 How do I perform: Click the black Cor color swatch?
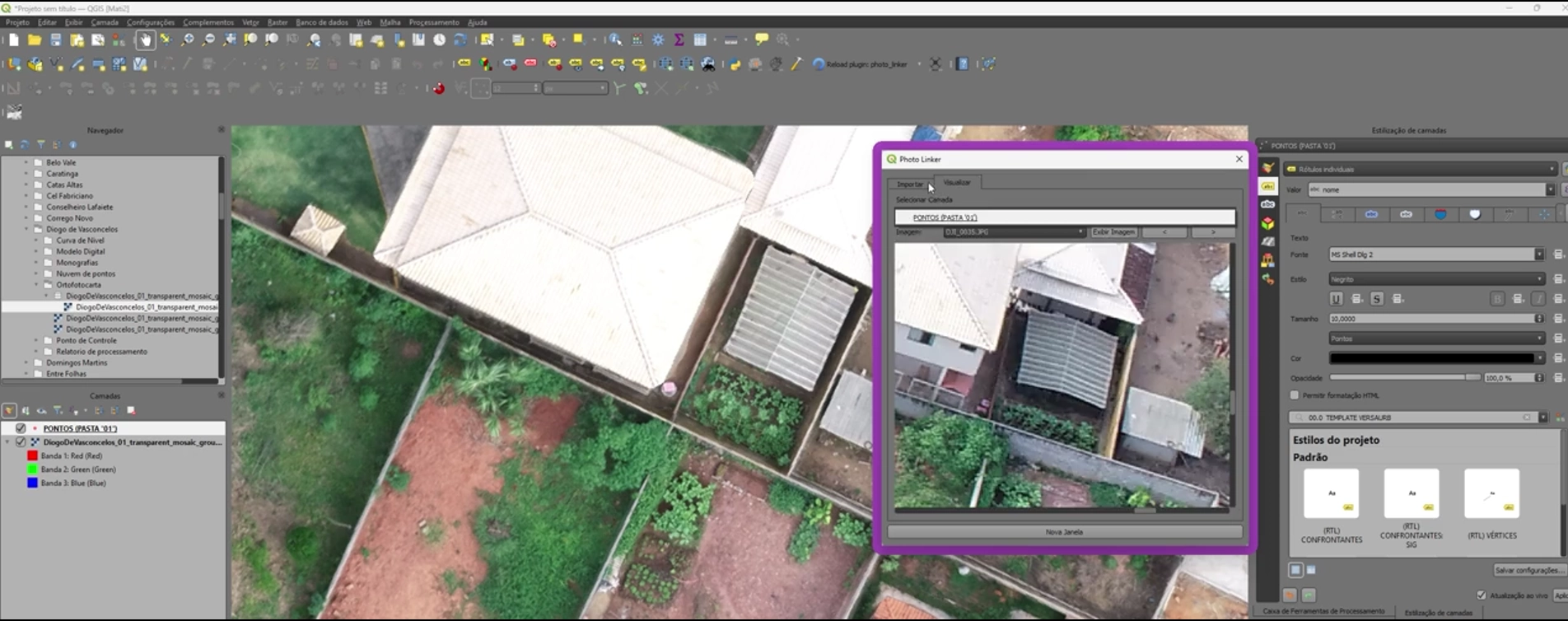pos(1431,358)
